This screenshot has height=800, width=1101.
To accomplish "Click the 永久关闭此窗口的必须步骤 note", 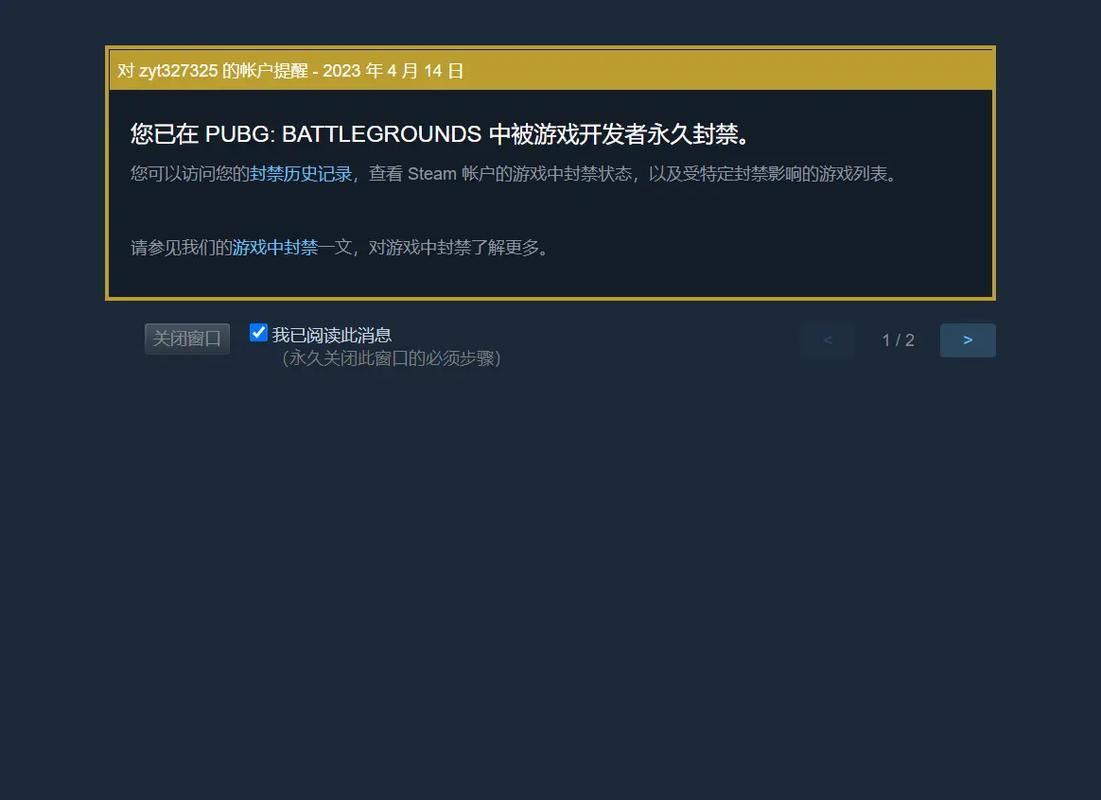I will (x=390, y=358).
